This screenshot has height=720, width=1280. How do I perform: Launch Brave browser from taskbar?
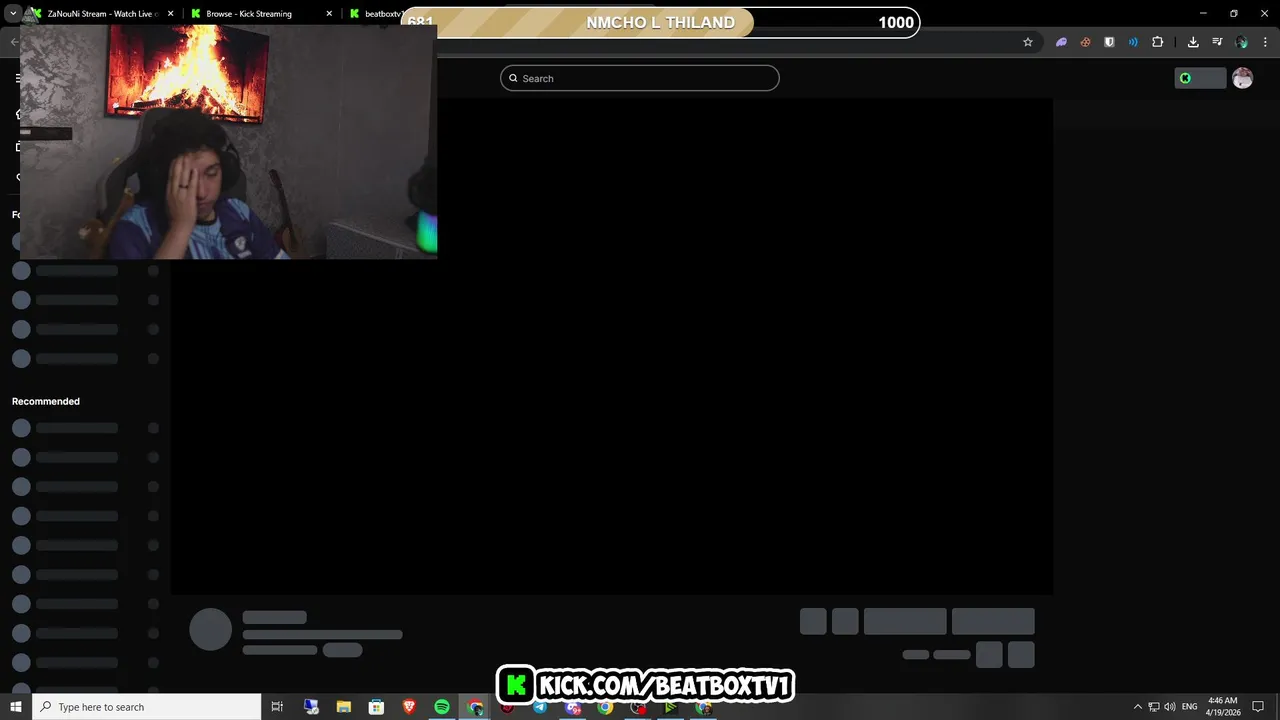point(409,707)
